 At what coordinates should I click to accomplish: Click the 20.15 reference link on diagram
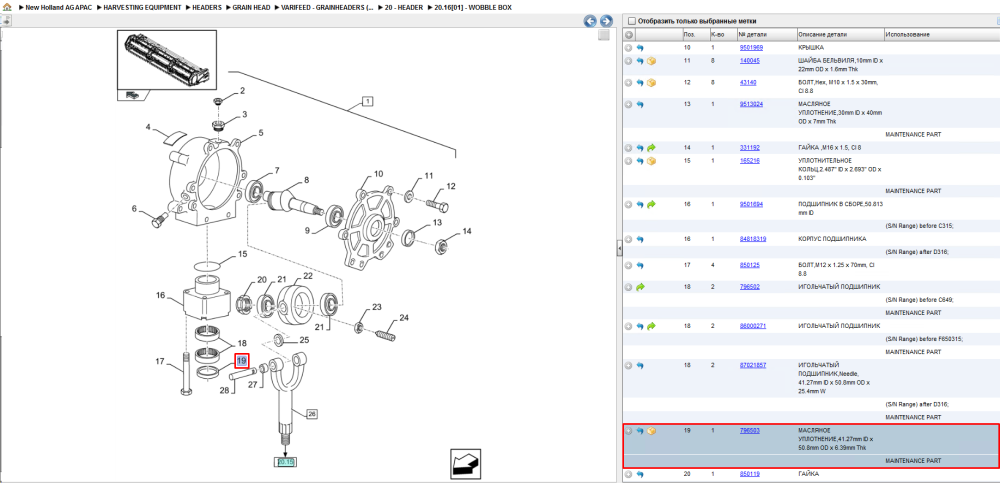(x=286, y=462)
